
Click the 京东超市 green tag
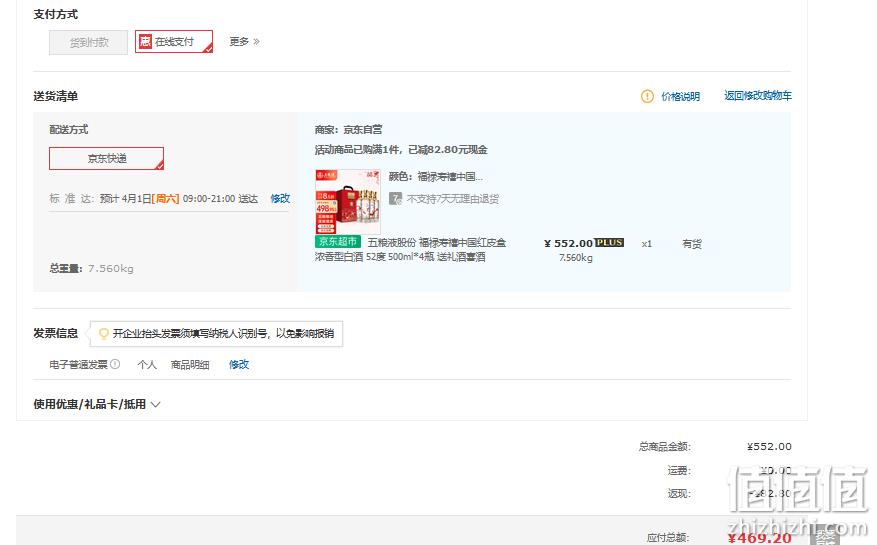(338, 242)
